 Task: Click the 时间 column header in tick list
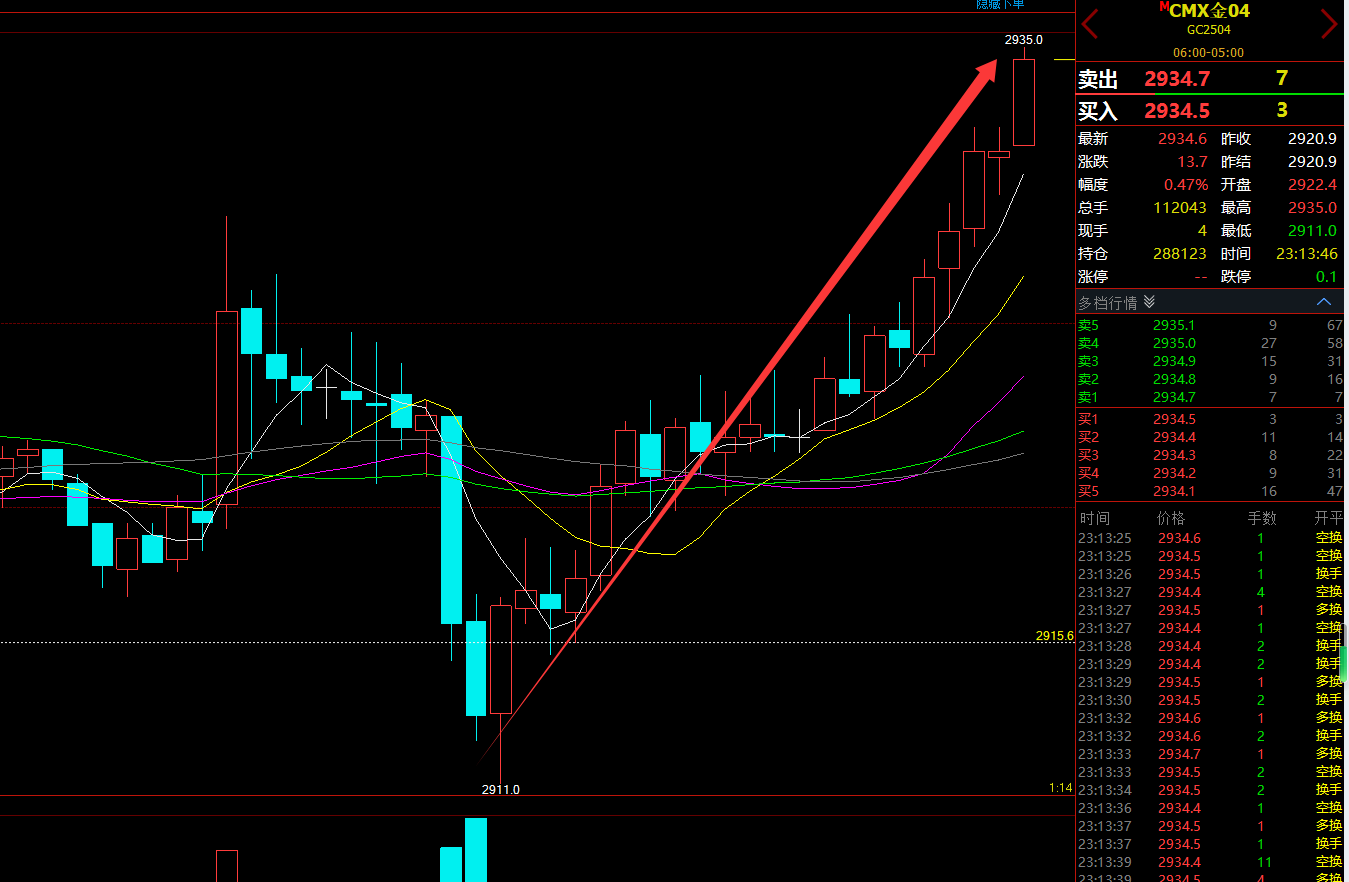point(1095,518)
